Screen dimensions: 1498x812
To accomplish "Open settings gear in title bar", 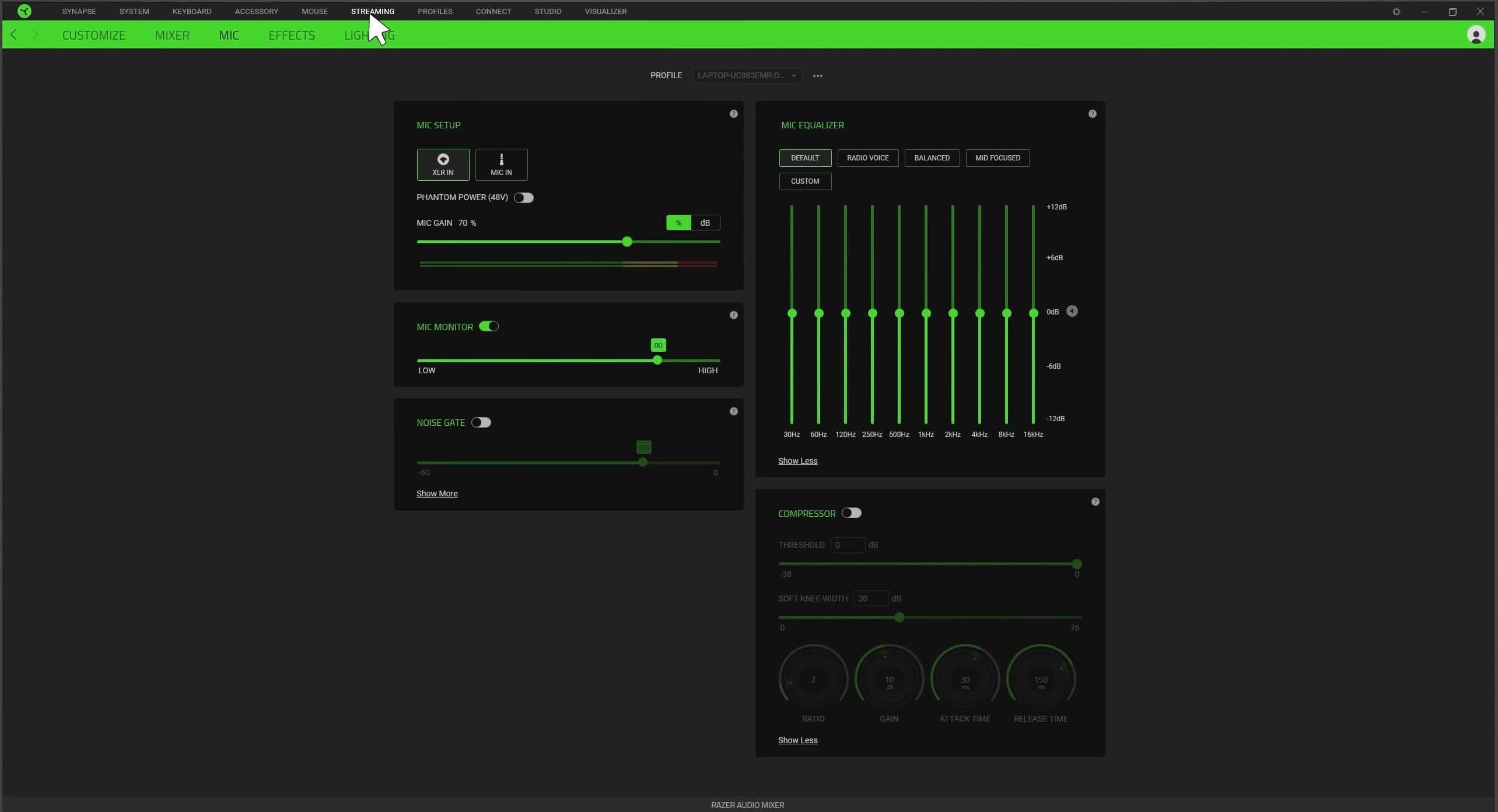I will [1396, 12].
